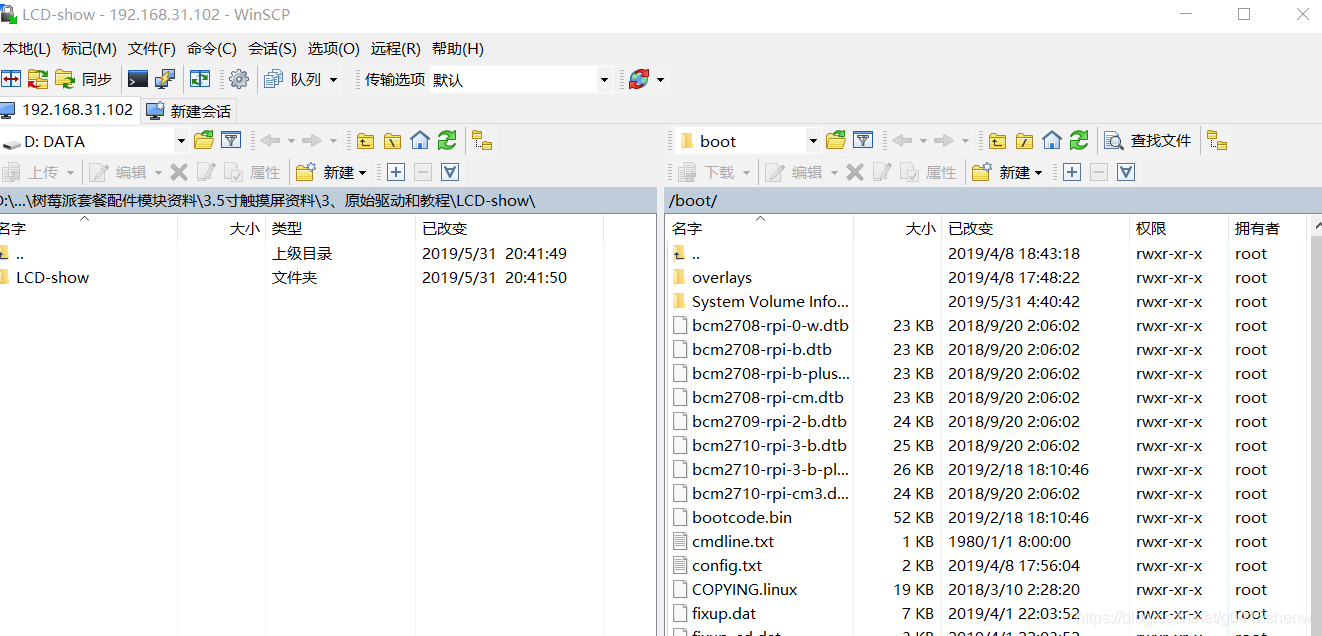Click local panel 新建 button
1322x636 pixels.
(x=332, y=172)
